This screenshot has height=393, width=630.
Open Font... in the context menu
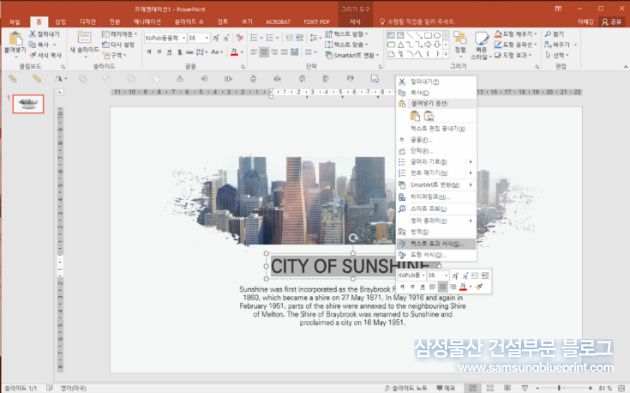click(436, 139)
